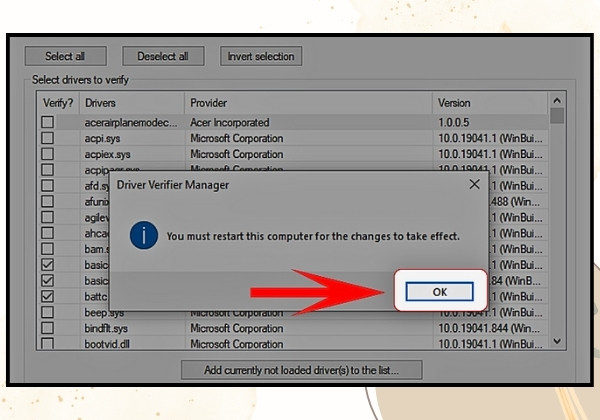This screenshot has width=600, height=420.
Task: Click Add currently not loaded driver(s) to the list
Action: pos(302,370)
